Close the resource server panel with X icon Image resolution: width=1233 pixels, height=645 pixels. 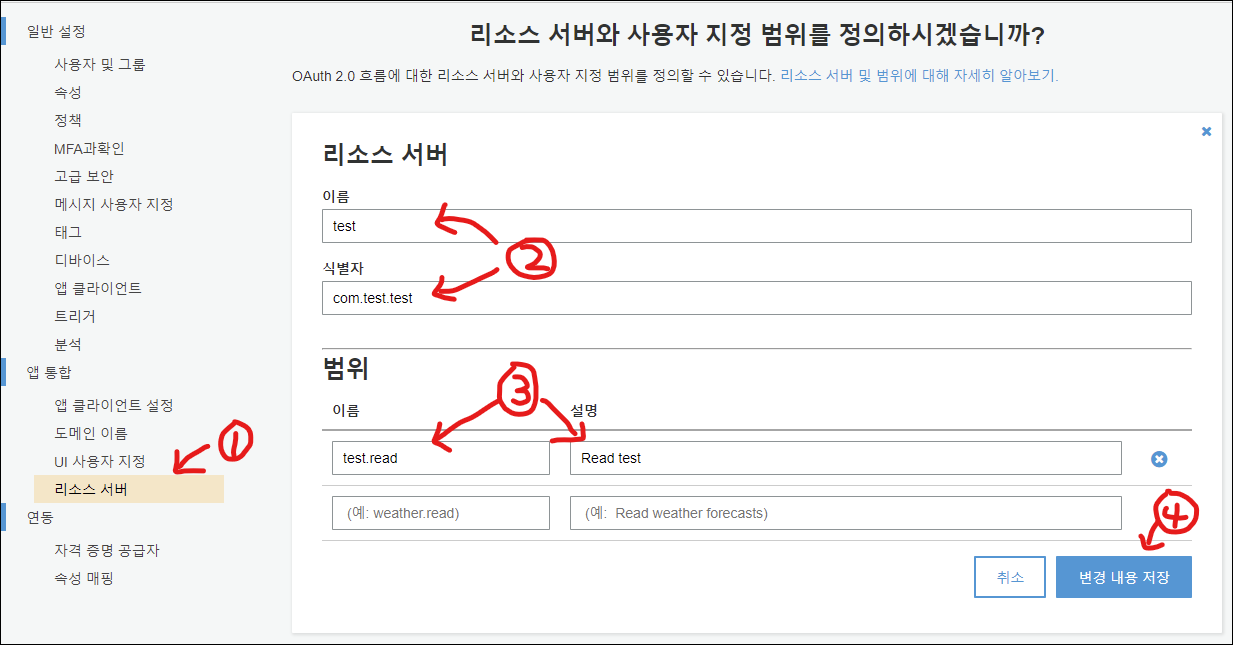1206,131
